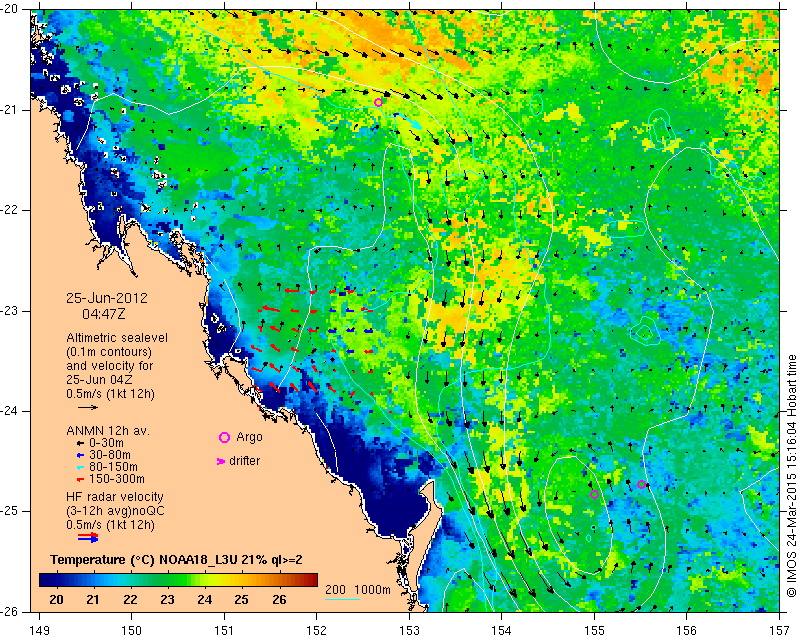Click the '150-300m' depth label
This screenshot has height=640, width=800.
click(116, 479)
